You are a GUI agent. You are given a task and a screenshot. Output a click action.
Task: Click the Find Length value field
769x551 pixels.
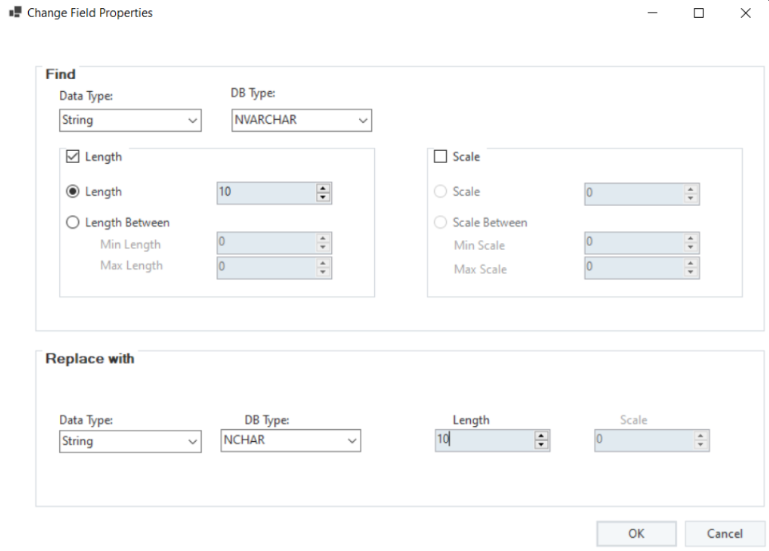(x=265, y=192)
